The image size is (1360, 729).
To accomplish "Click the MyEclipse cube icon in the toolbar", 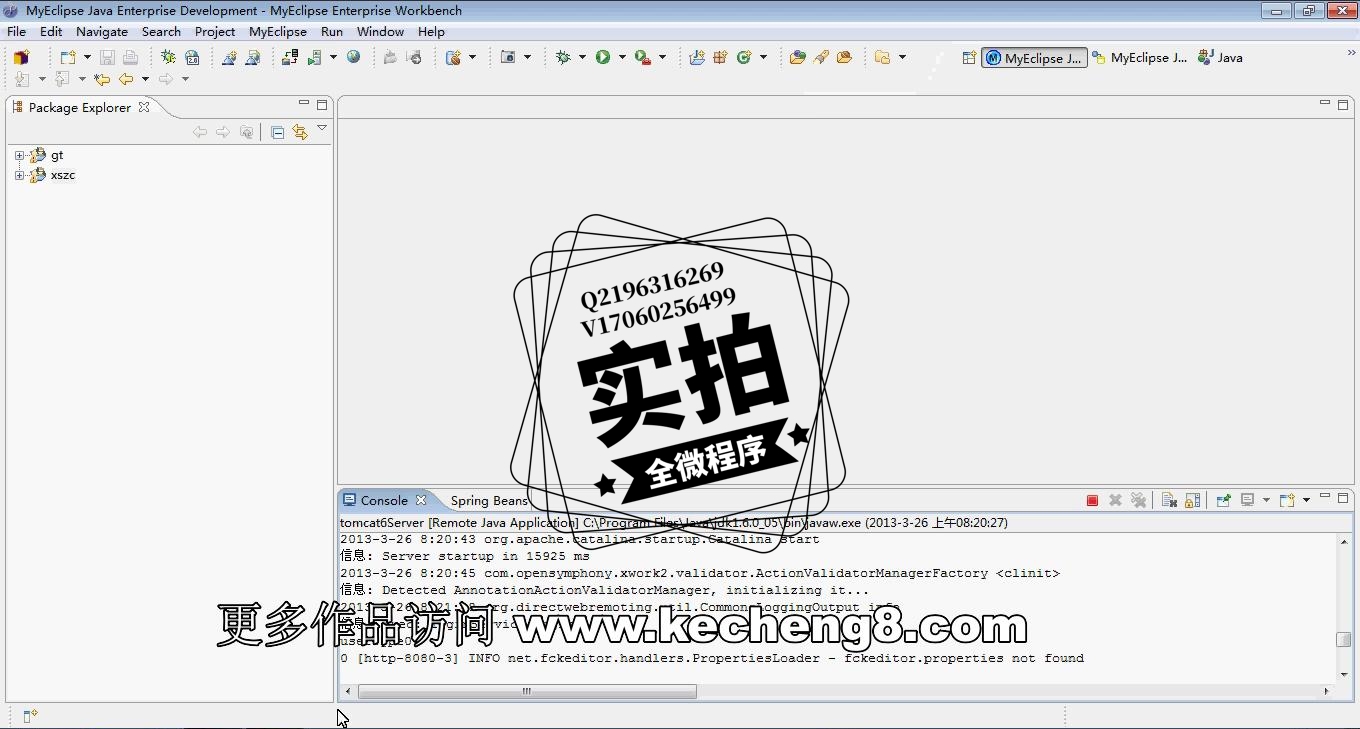I will (21, 57).
